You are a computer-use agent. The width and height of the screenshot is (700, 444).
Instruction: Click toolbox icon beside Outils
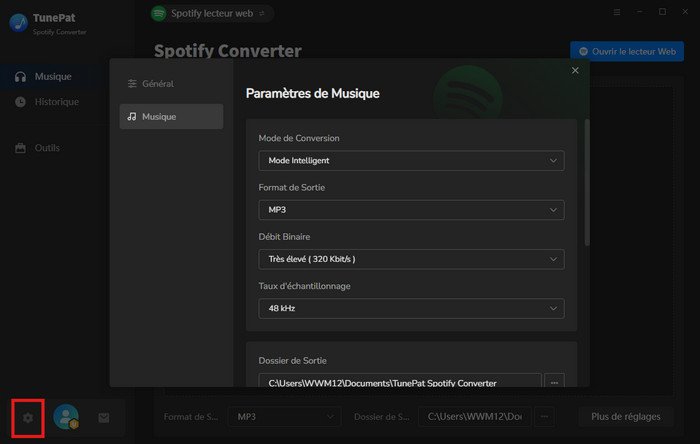20,148
